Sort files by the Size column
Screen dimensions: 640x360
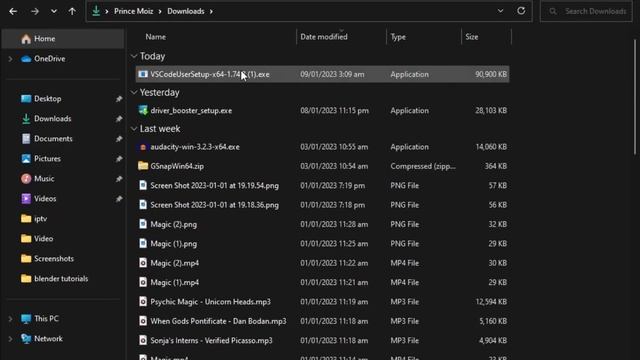coord(471,37)
